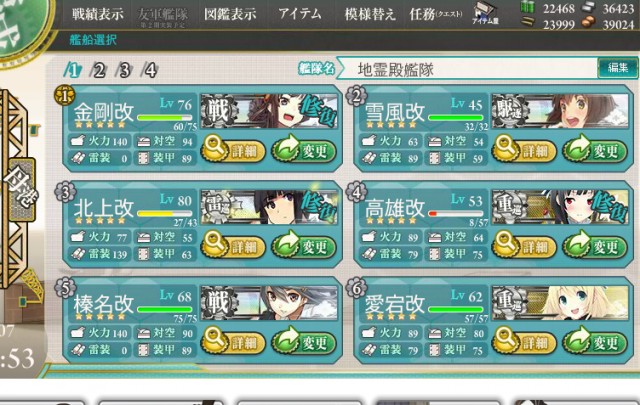View 北上改 details with magnifier button
Image resolution: width=640 pixels, height=405 pixels.
(x=233, y=245)
